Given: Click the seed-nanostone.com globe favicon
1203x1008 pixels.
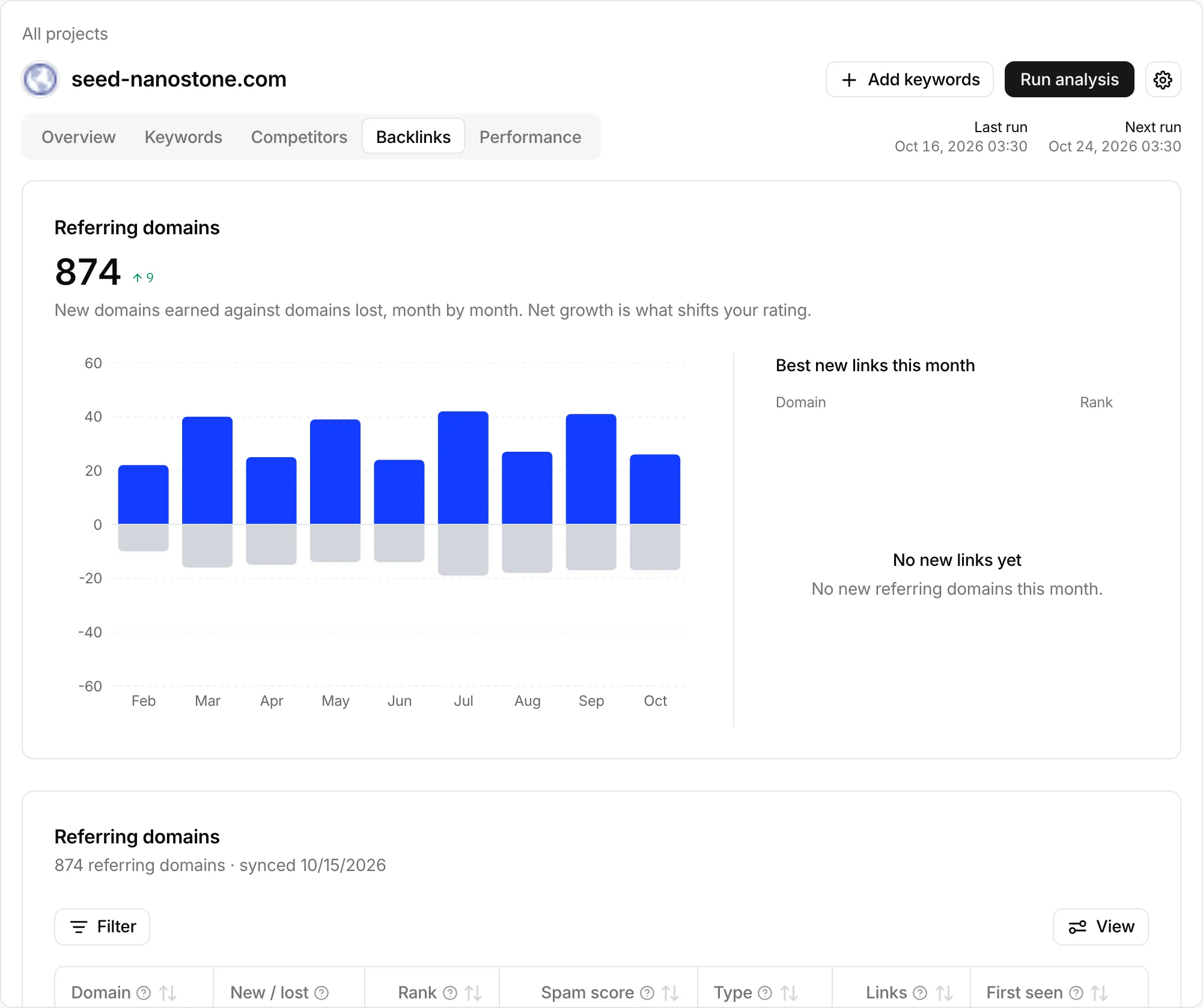Looking at the screenshot, I should point(40,79).
